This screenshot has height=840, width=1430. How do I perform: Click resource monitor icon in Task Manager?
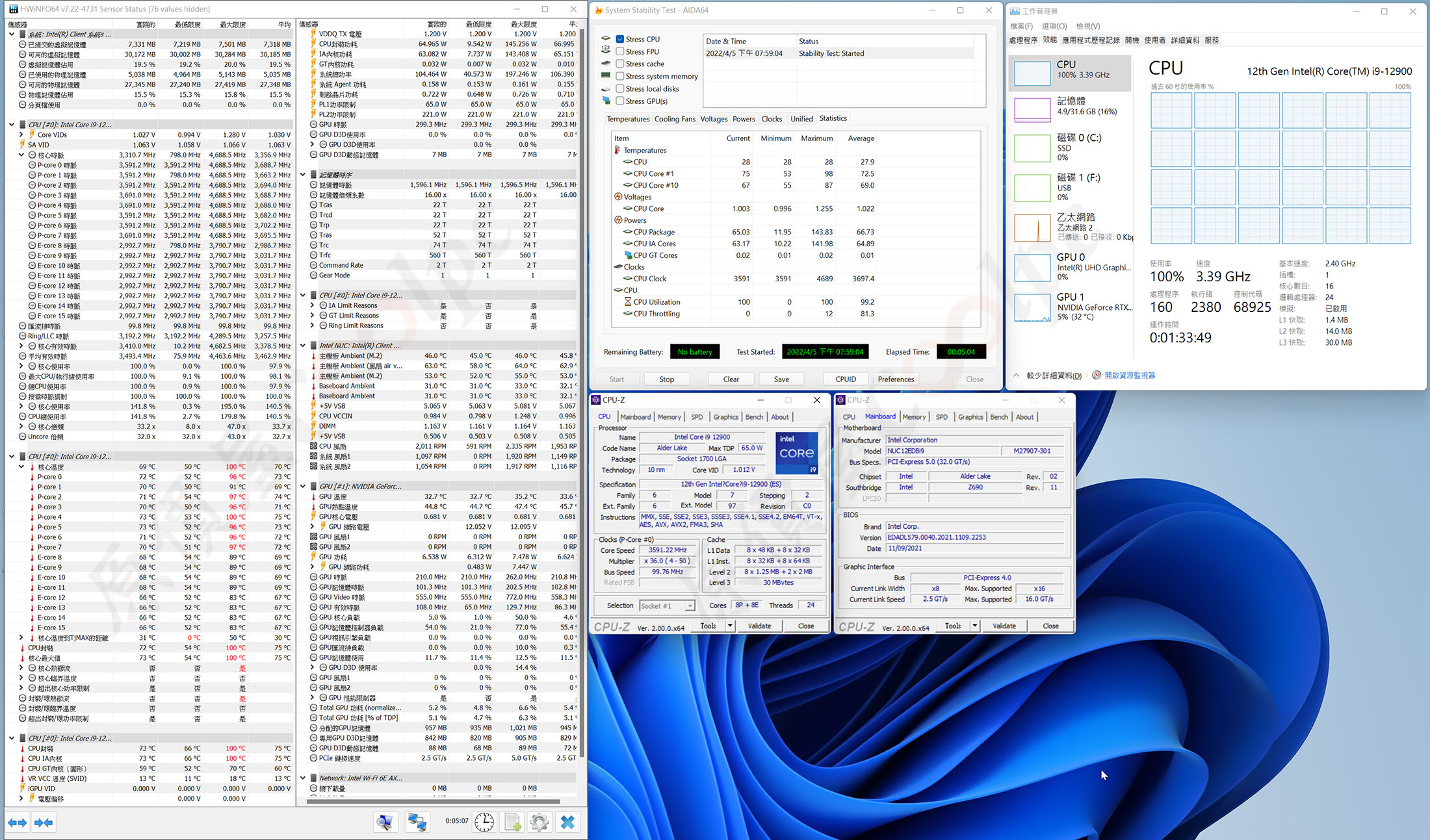point(1097,375)
